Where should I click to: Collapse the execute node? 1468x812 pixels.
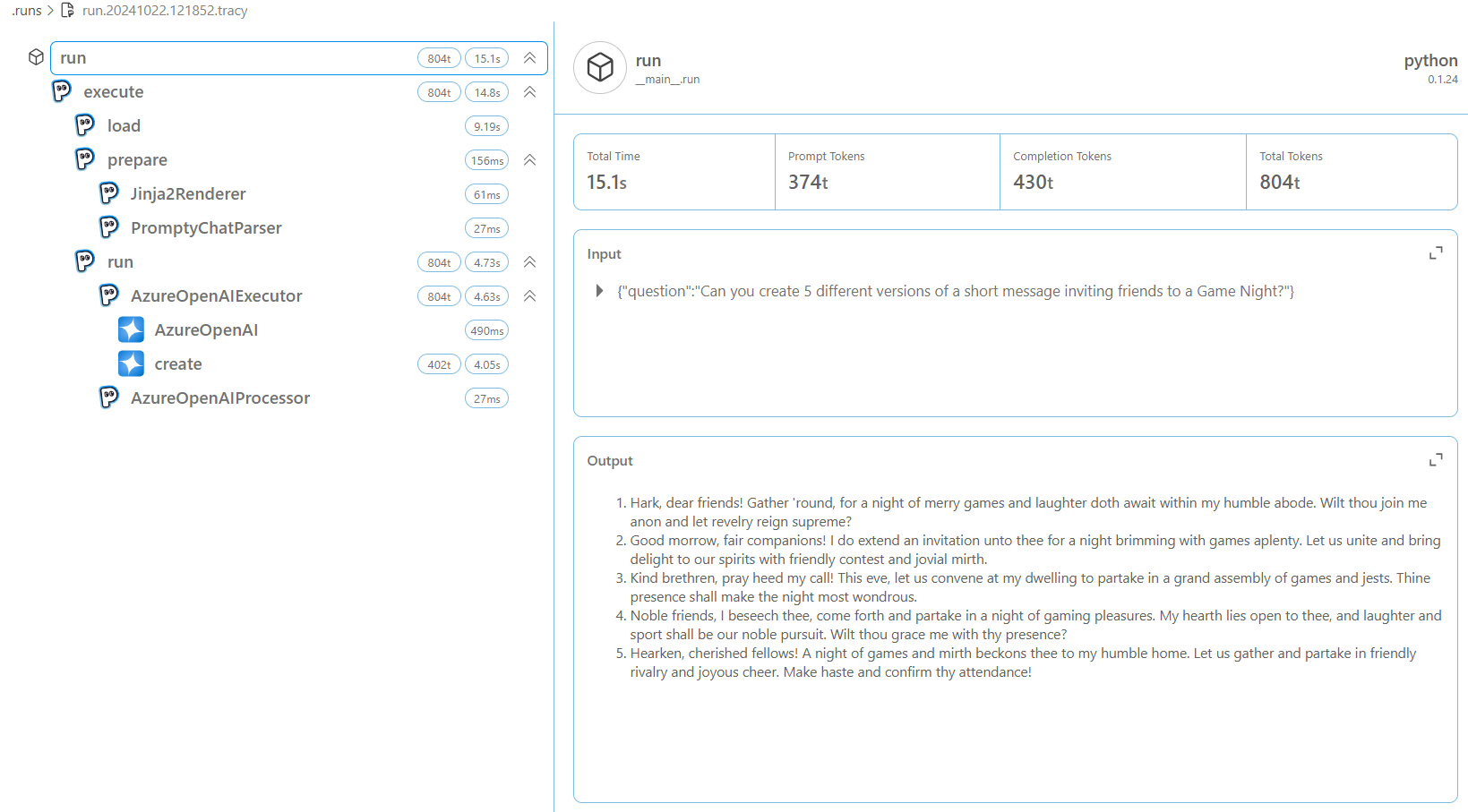click(530, 92)
